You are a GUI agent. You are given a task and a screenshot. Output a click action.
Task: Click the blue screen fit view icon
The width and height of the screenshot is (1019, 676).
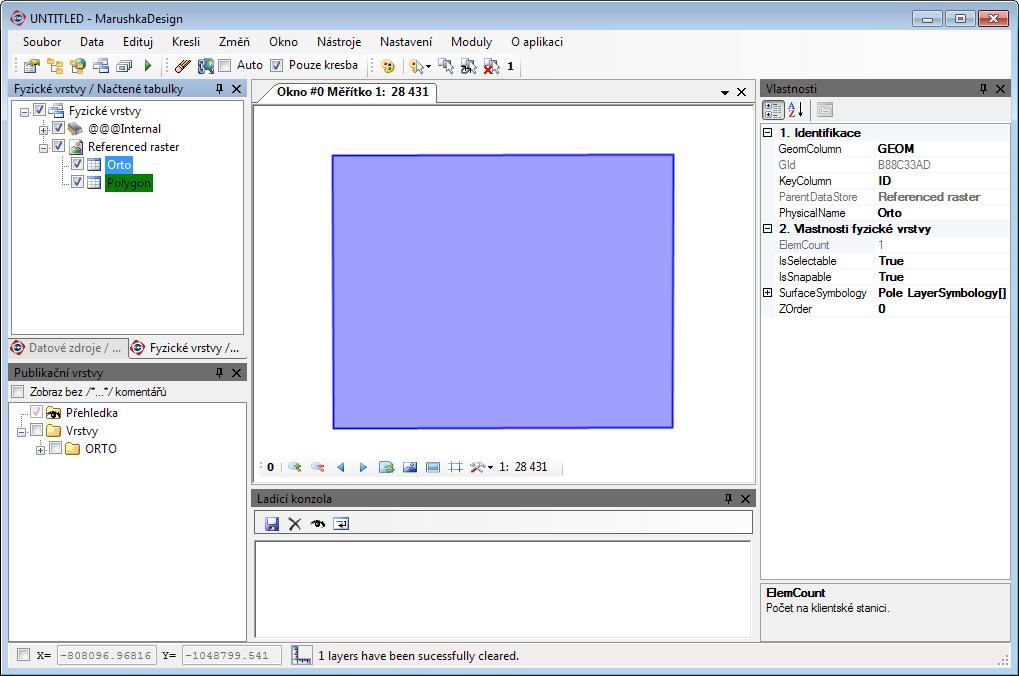(x=433, y=467)
